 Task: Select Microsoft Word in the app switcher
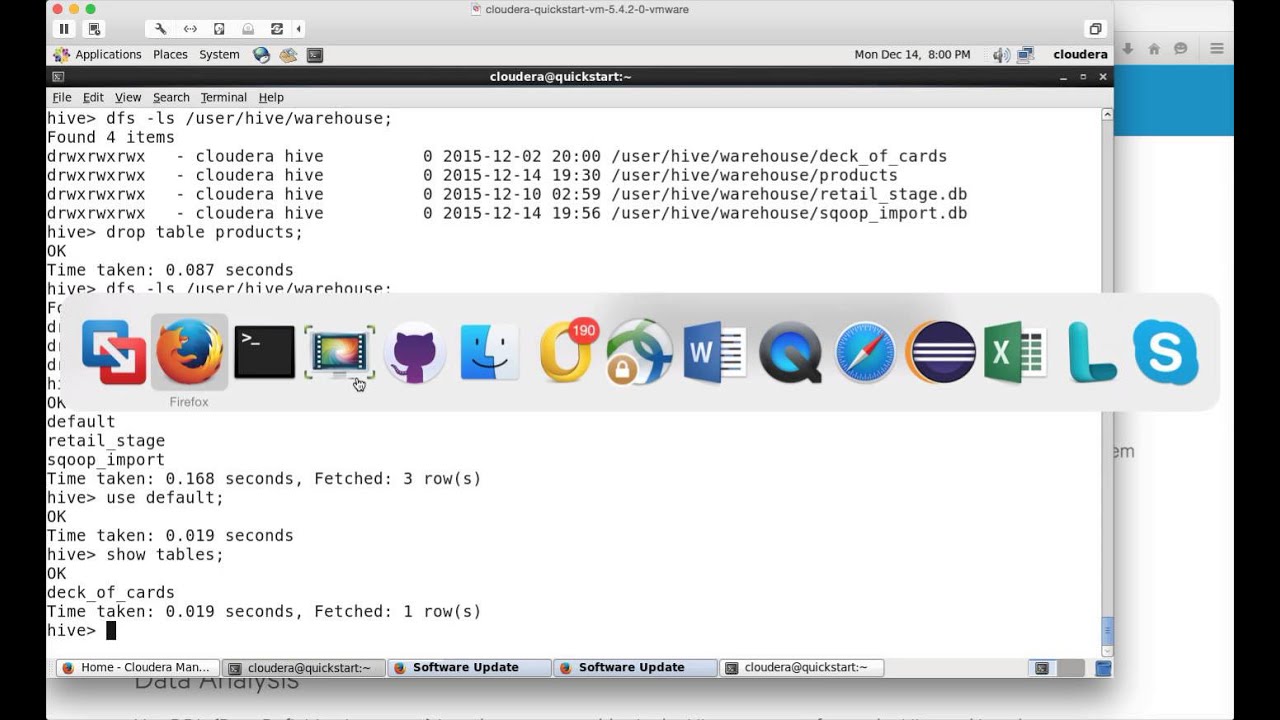(x=715, y=352)
